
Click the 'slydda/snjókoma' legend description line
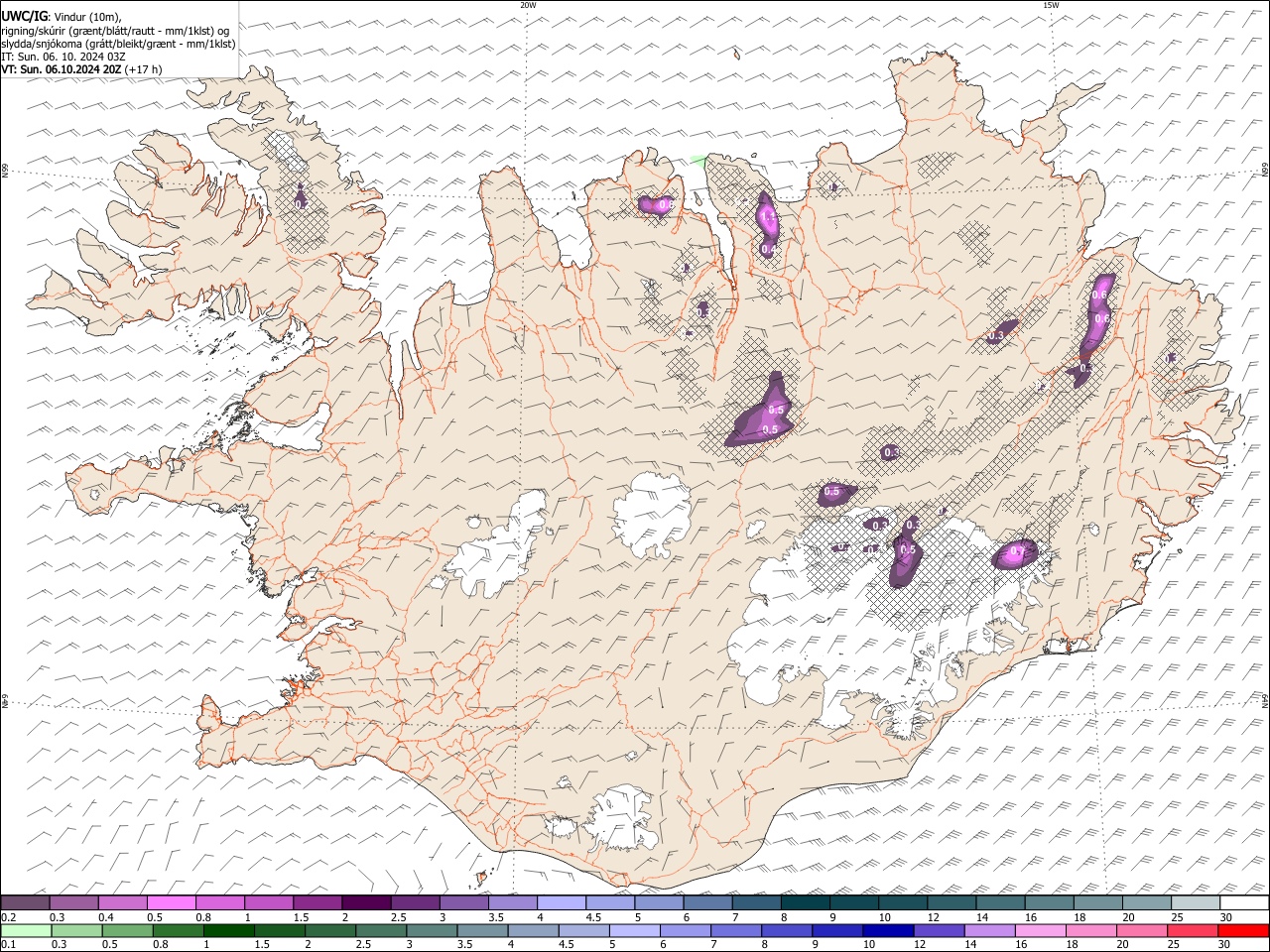(x=118, y=44)
